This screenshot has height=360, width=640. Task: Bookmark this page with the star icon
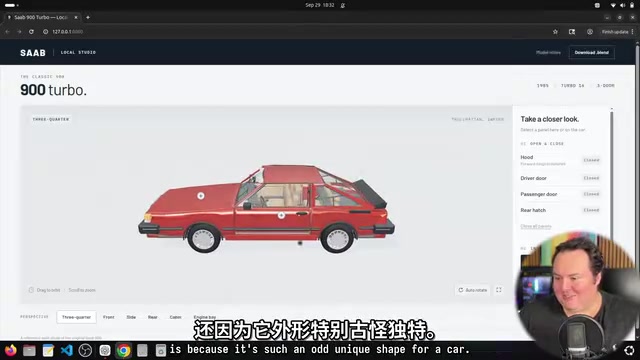(555, 31)
